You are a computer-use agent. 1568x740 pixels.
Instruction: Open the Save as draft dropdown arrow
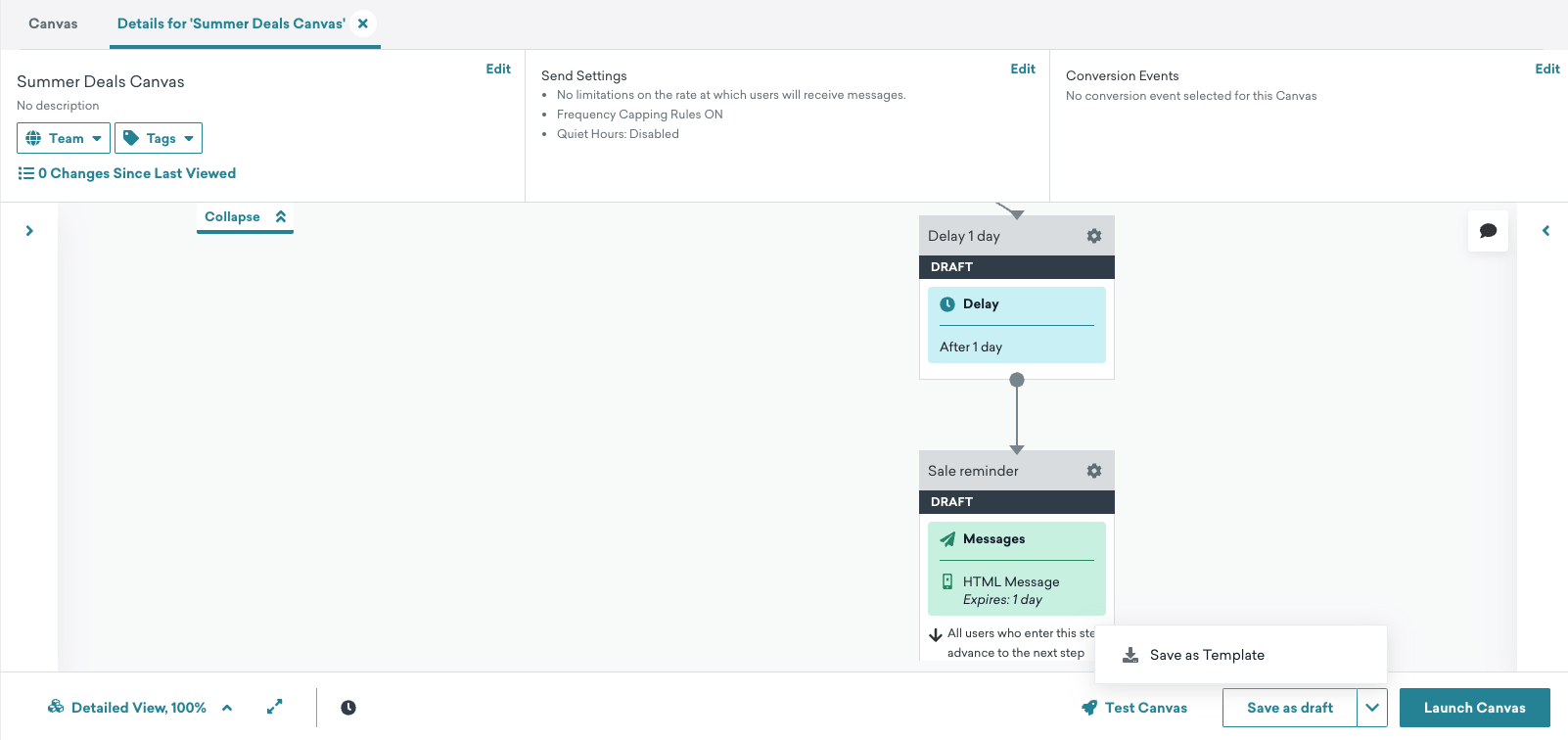click(x=1372, y=708)
